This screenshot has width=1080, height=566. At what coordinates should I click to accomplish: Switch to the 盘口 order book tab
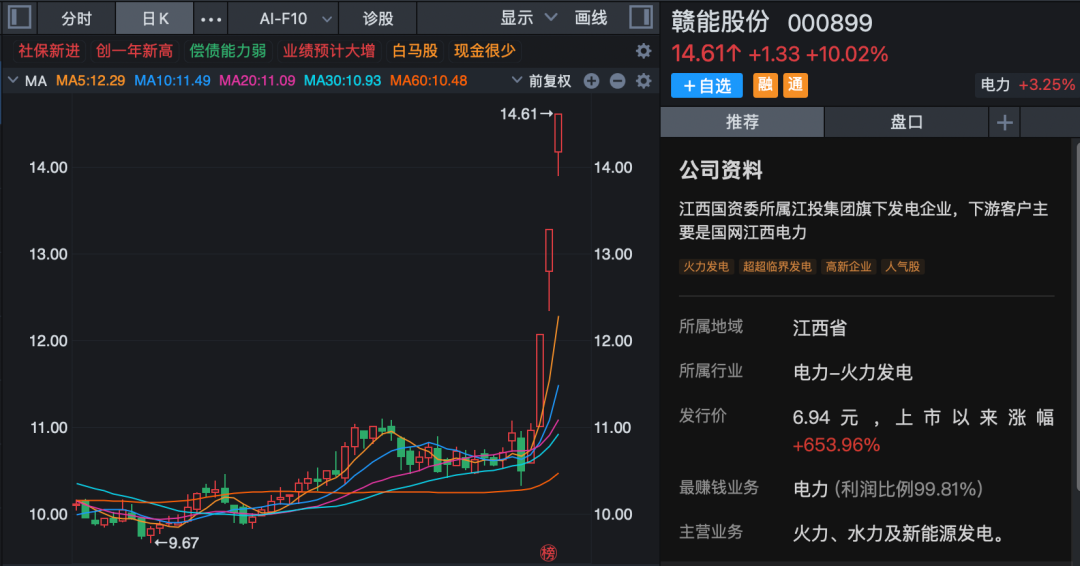point(906,122)
